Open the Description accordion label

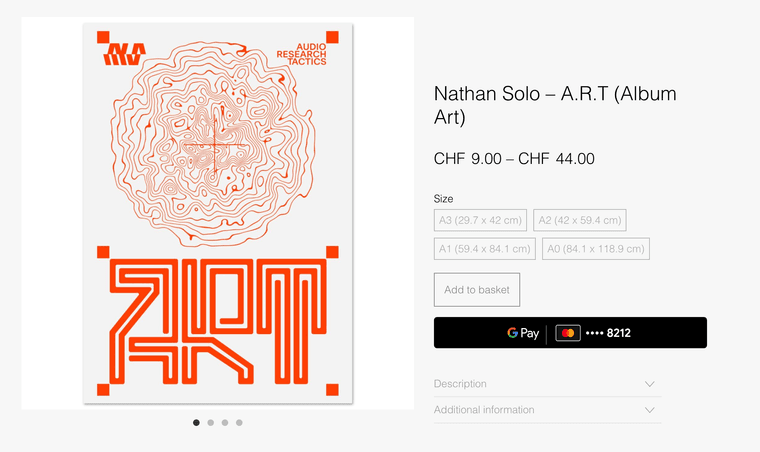[x=460, y=384]
